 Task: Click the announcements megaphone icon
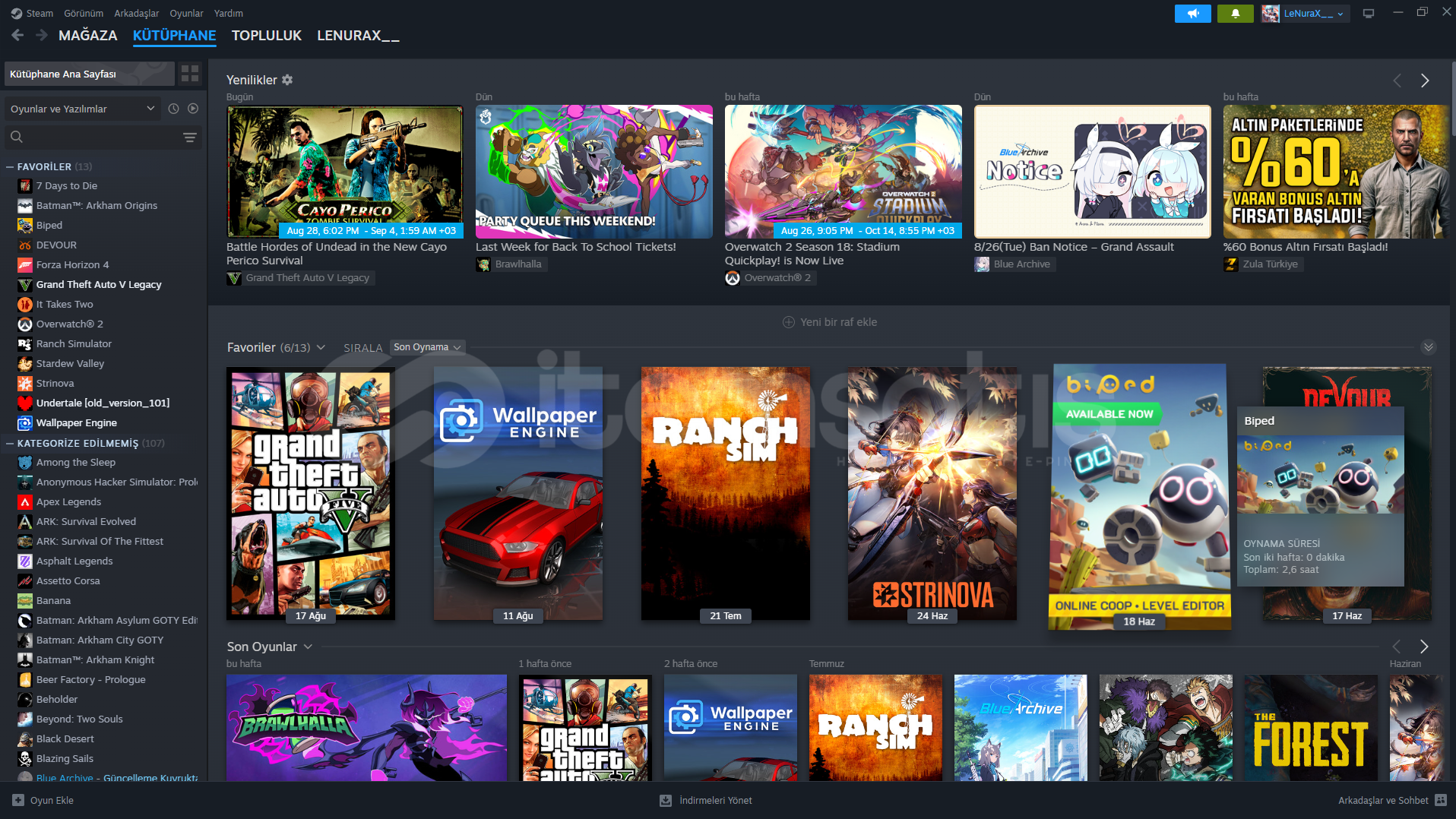(x=1192, y=14)
